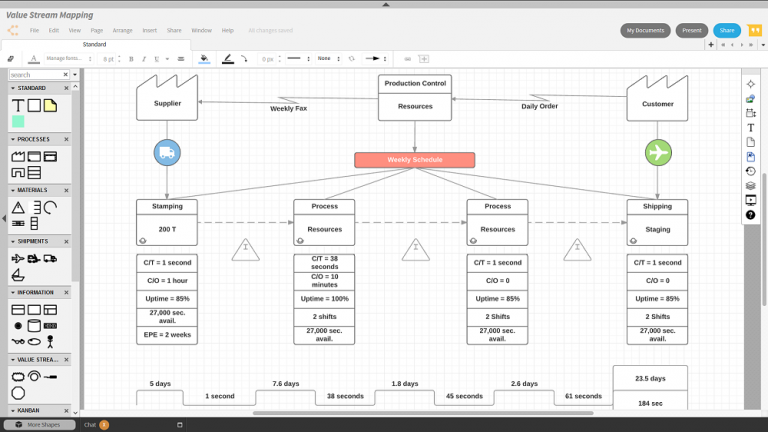Toggle bold text formatting
Viewport: 768px width, 432px height.
click(131, 59)
